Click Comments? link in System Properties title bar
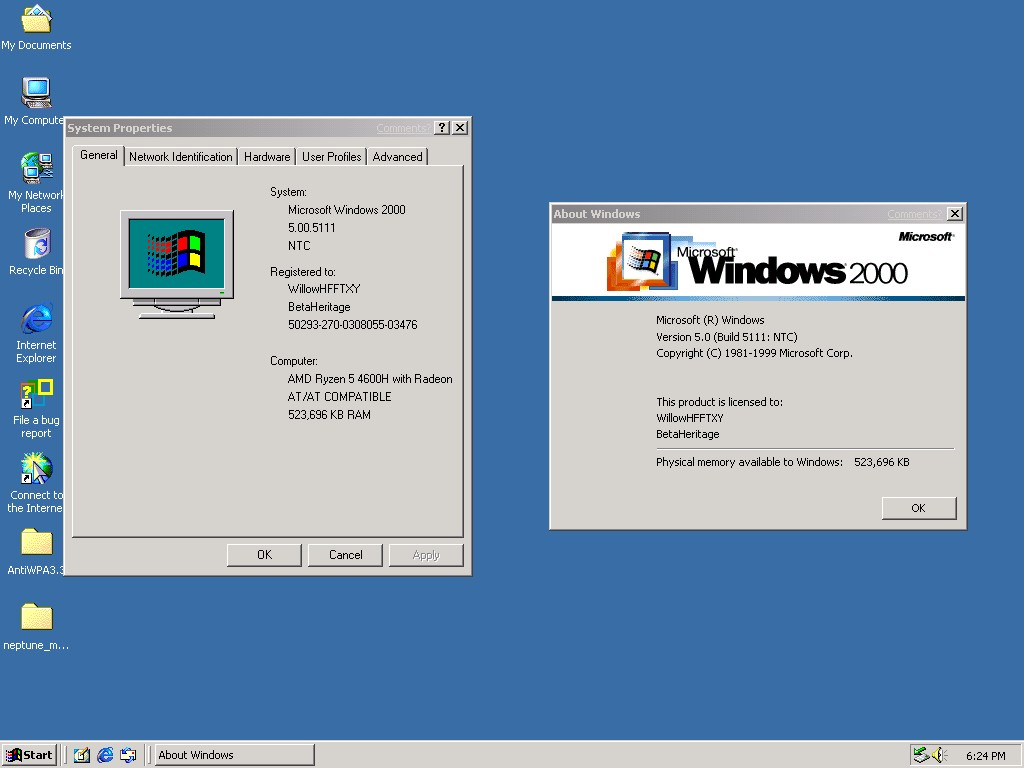The height and width of the screenshot is (768, 1024). [x=403, y=128]
